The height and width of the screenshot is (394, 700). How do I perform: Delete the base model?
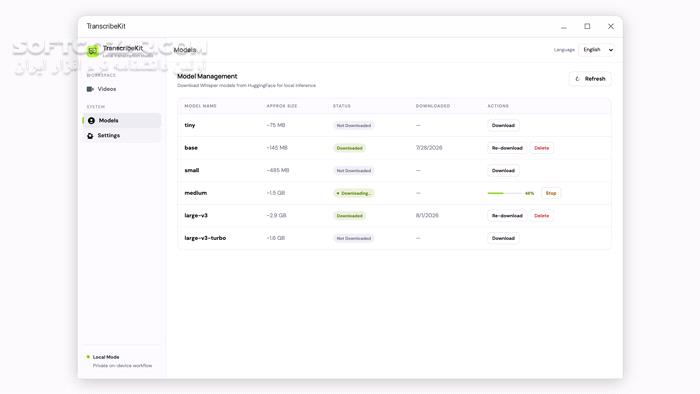[x=542, y=148]
